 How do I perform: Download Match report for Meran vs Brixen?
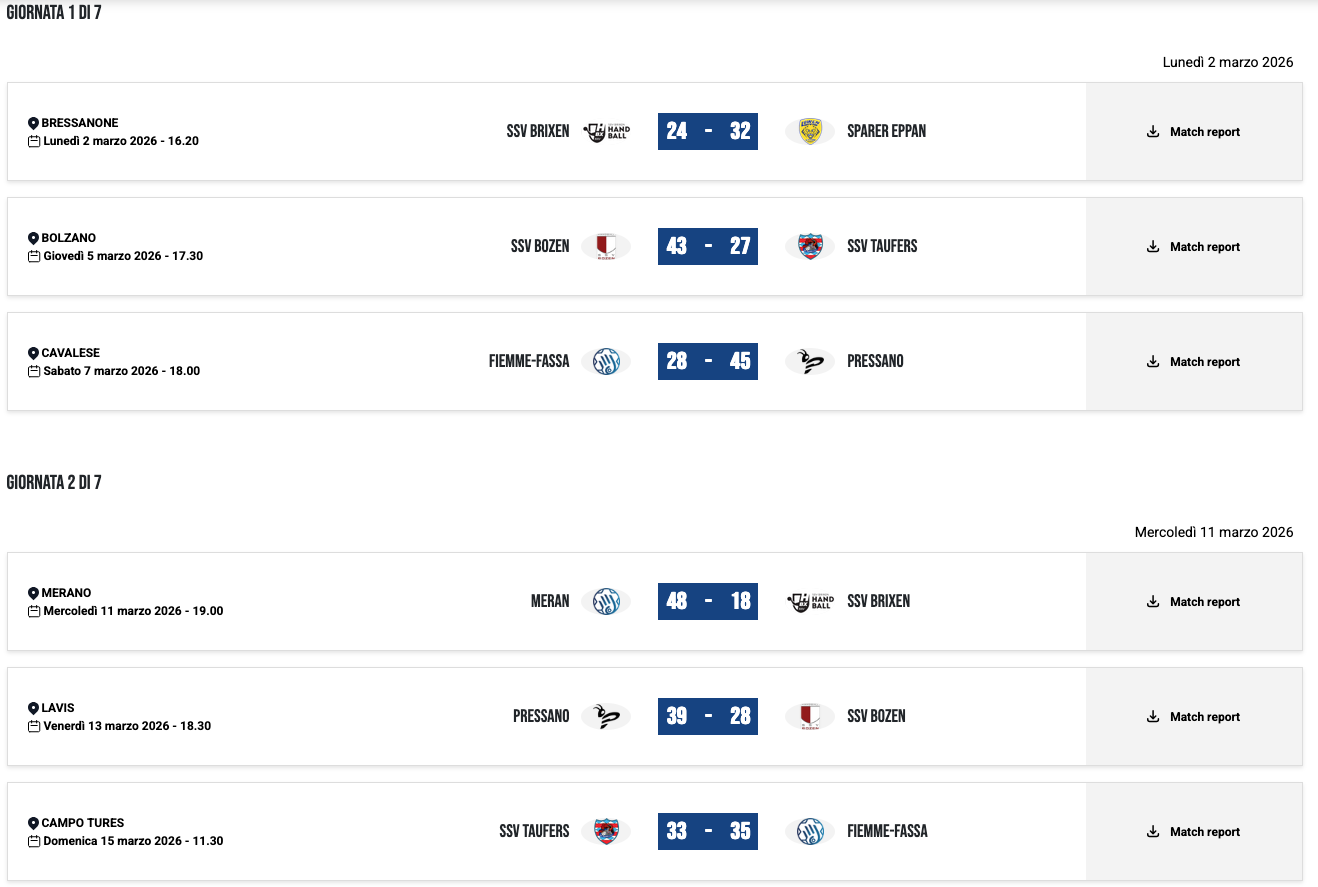coord(1194,602)
